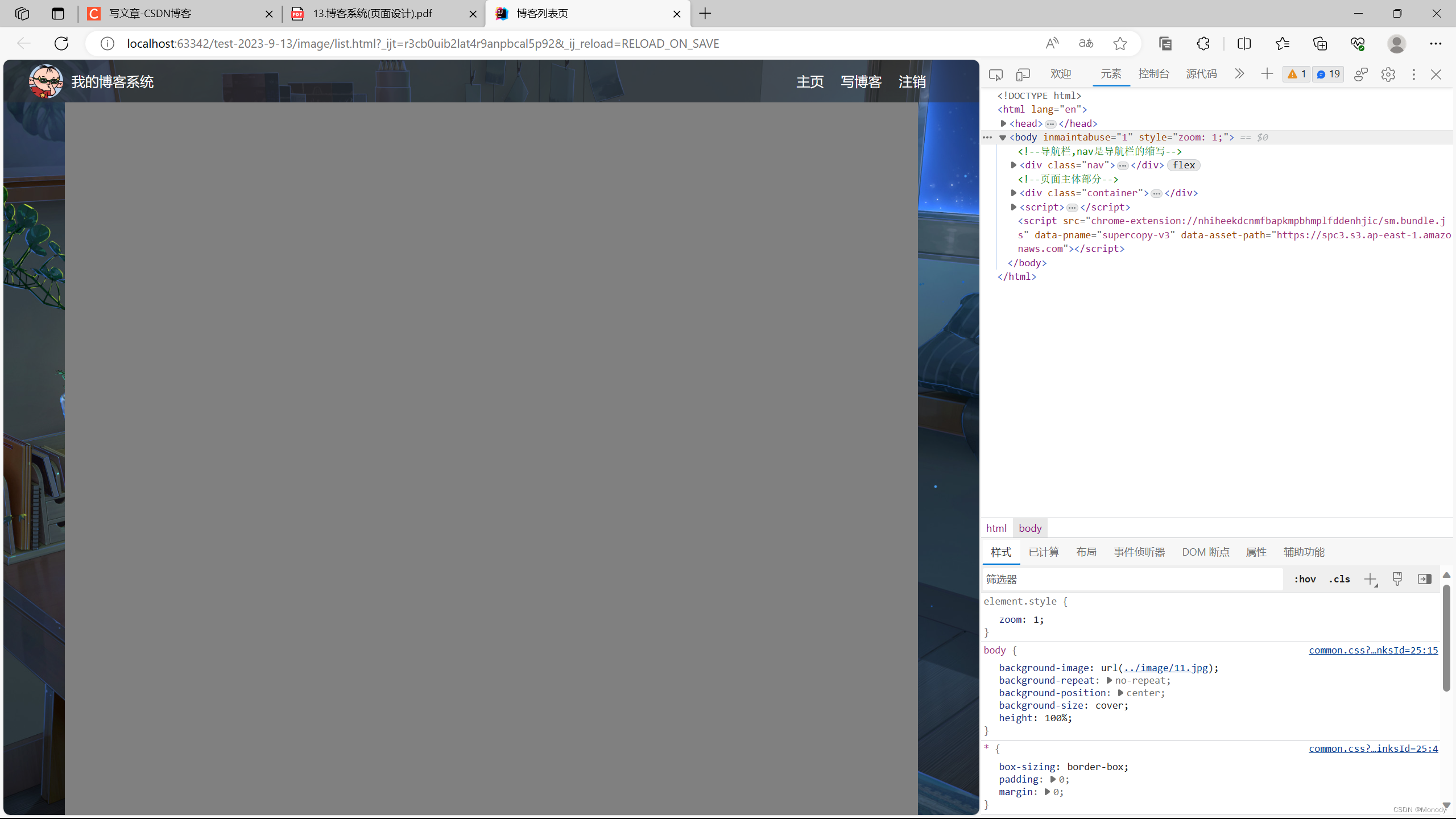The width and height of the screenshot is (1456, 819).
Task: Open the collections icon
Action: click(1320, 43)
